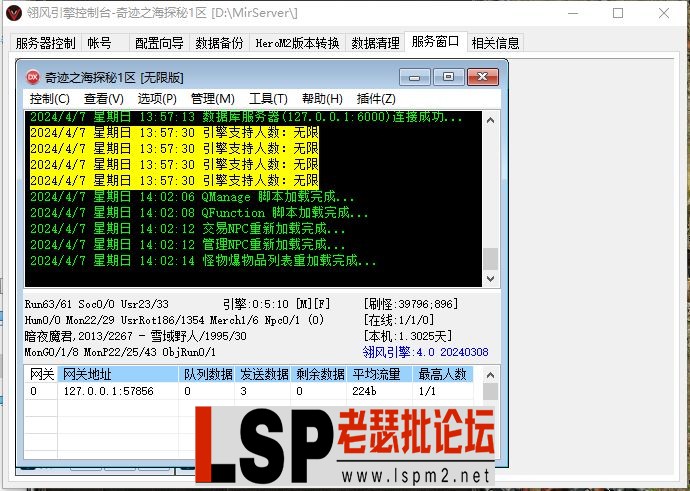Screen dimensions: 690x491
Task: Click the 网关地址 column header
Action: click(x=118, y=374)
